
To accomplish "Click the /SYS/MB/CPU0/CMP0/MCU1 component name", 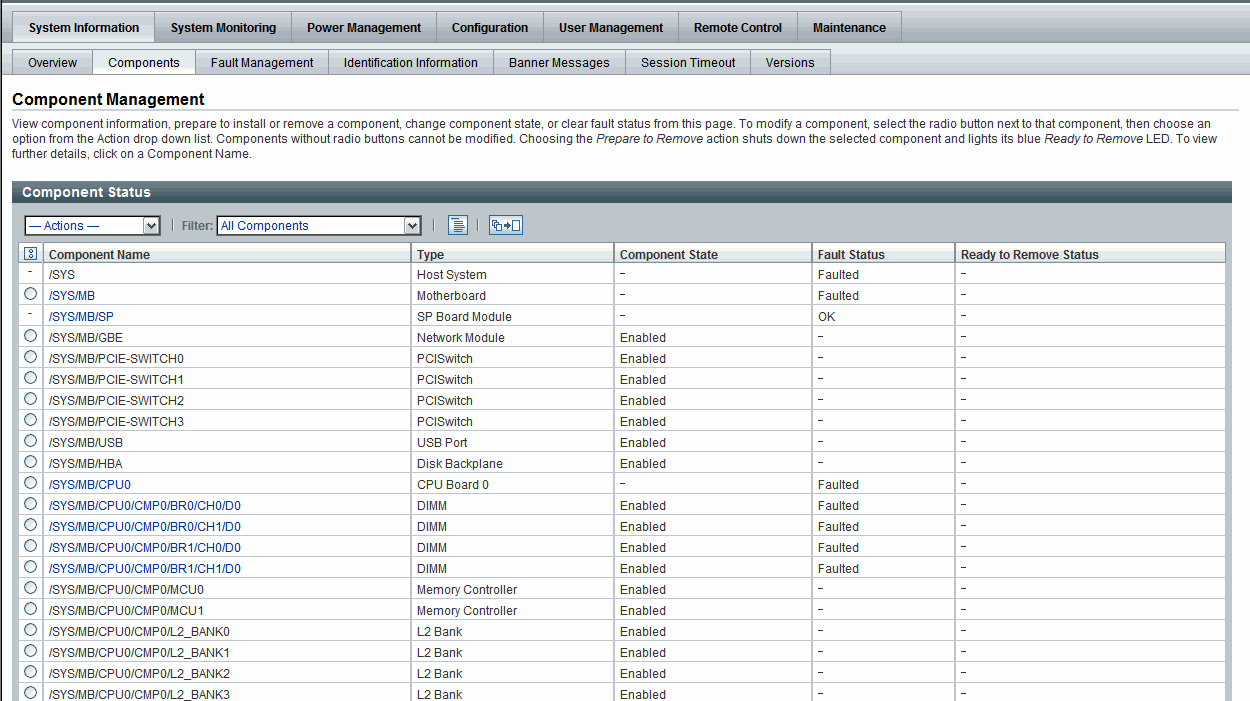I will click(x=126, y=611).
